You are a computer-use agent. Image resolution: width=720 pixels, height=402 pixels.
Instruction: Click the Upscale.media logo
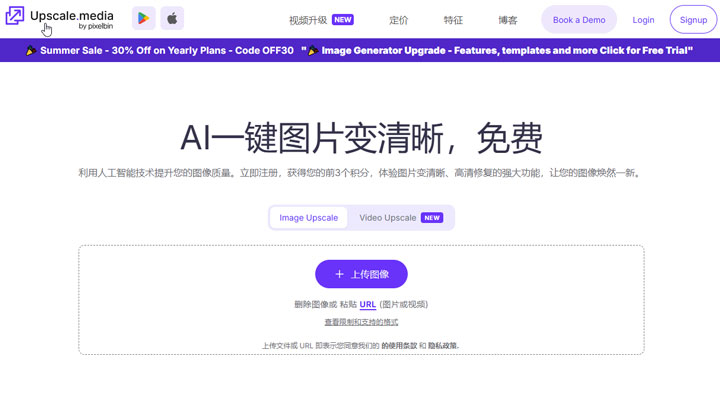tap(59, 18)
